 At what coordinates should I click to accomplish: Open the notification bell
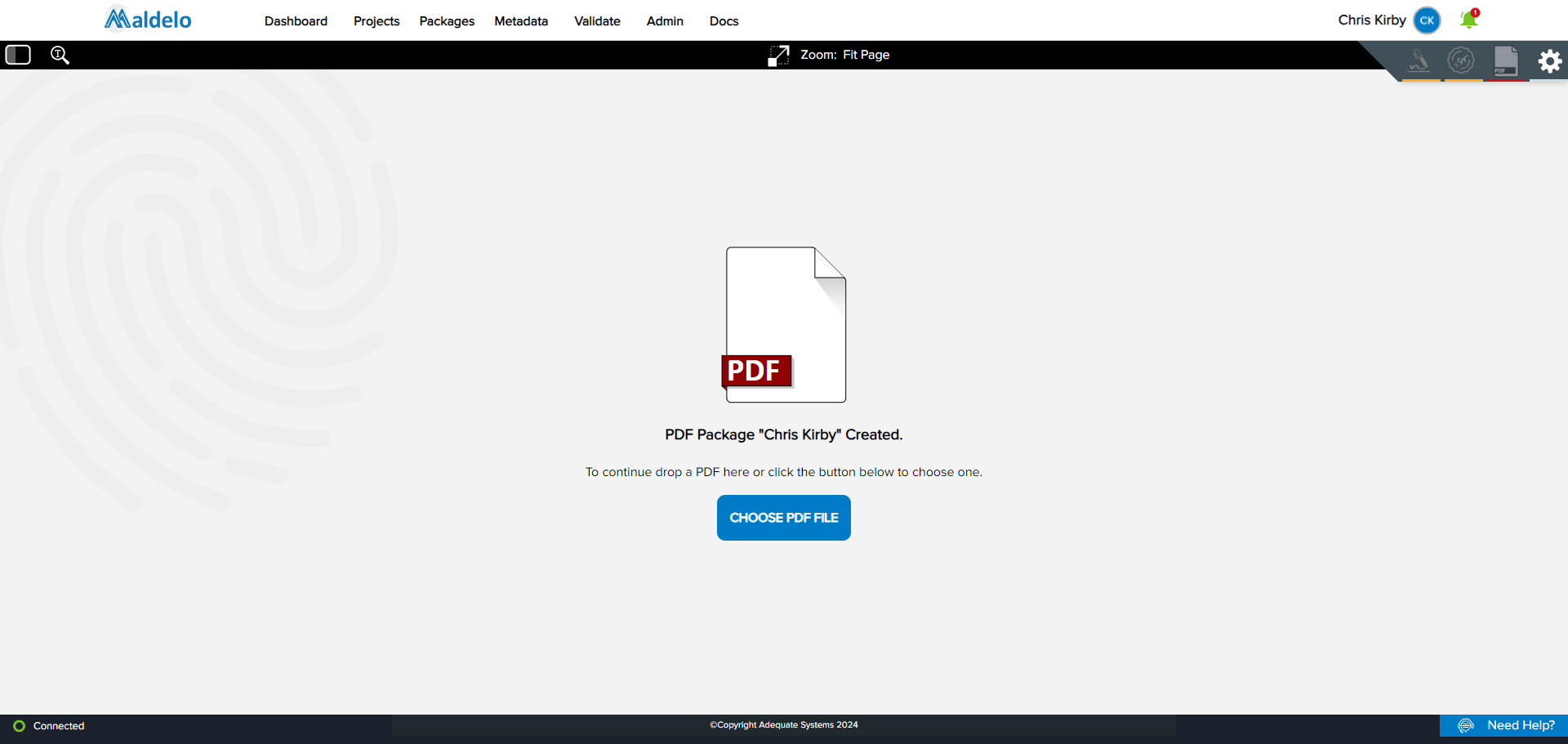tap(1469, 19)
